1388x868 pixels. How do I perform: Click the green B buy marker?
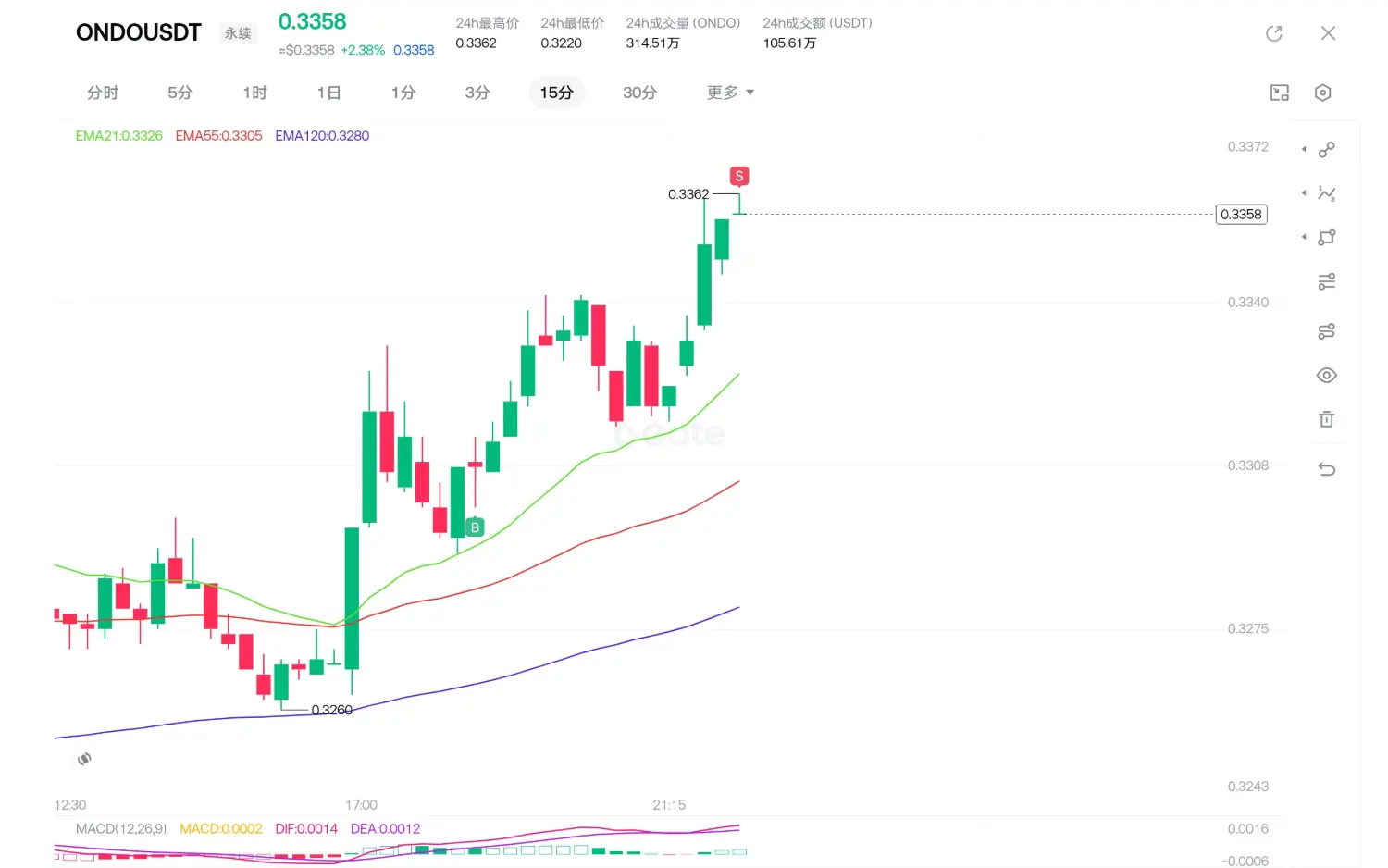coord(475,527)
